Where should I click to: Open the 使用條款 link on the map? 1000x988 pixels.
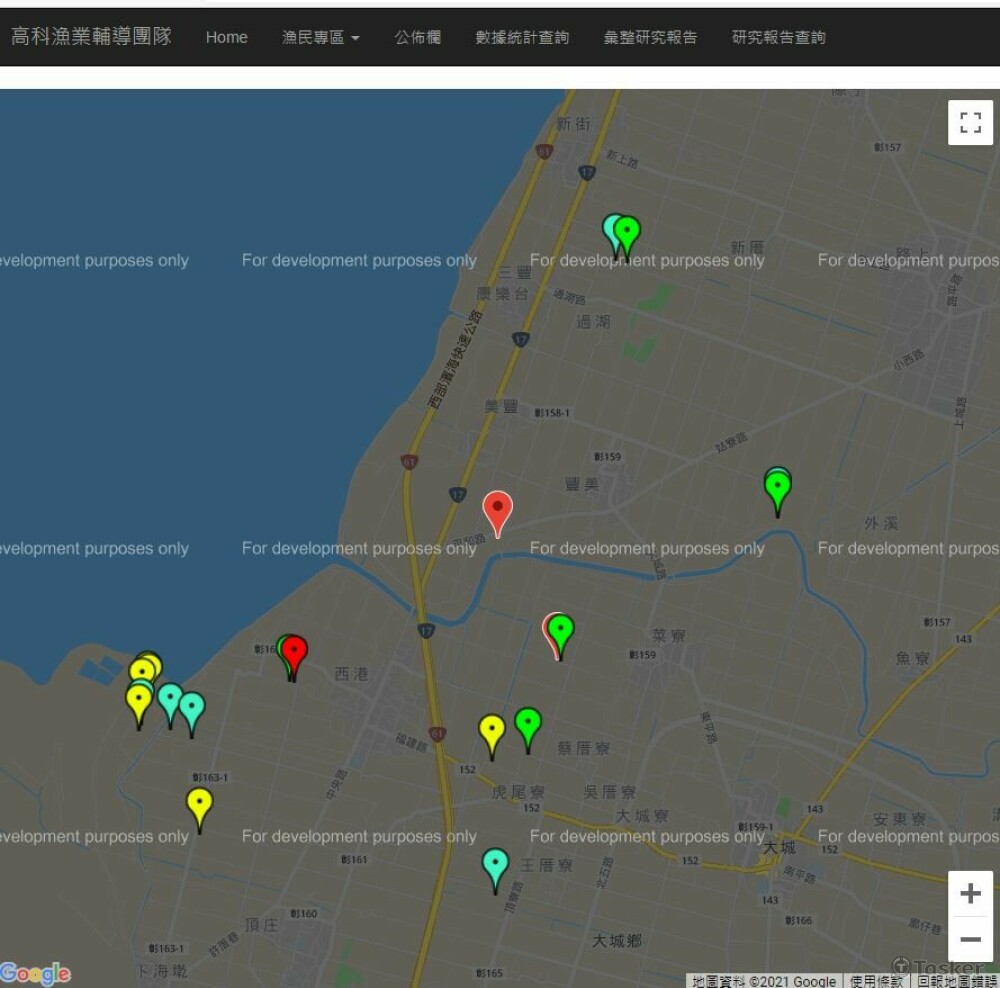(x=876, y=981)
